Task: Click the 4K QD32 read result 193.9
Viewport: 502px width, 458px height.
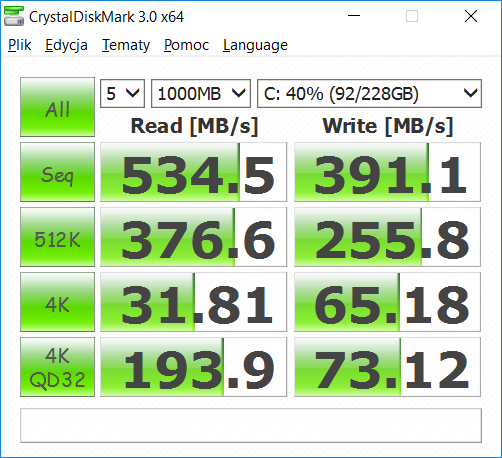Action: (x=193, y=367)
